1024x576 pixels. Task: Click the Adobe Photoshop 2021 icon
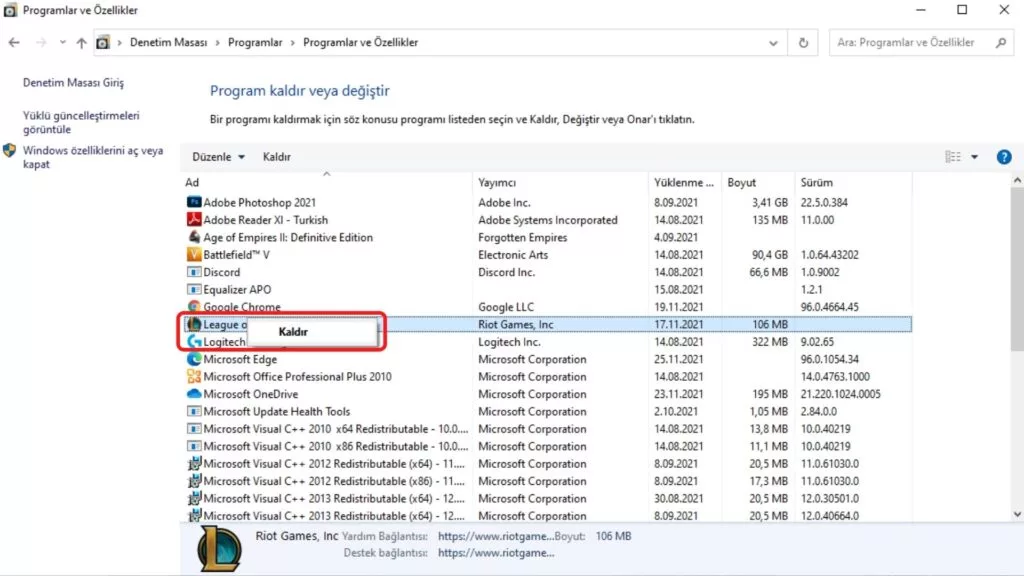pyautogui.click(x=193, y=202)
